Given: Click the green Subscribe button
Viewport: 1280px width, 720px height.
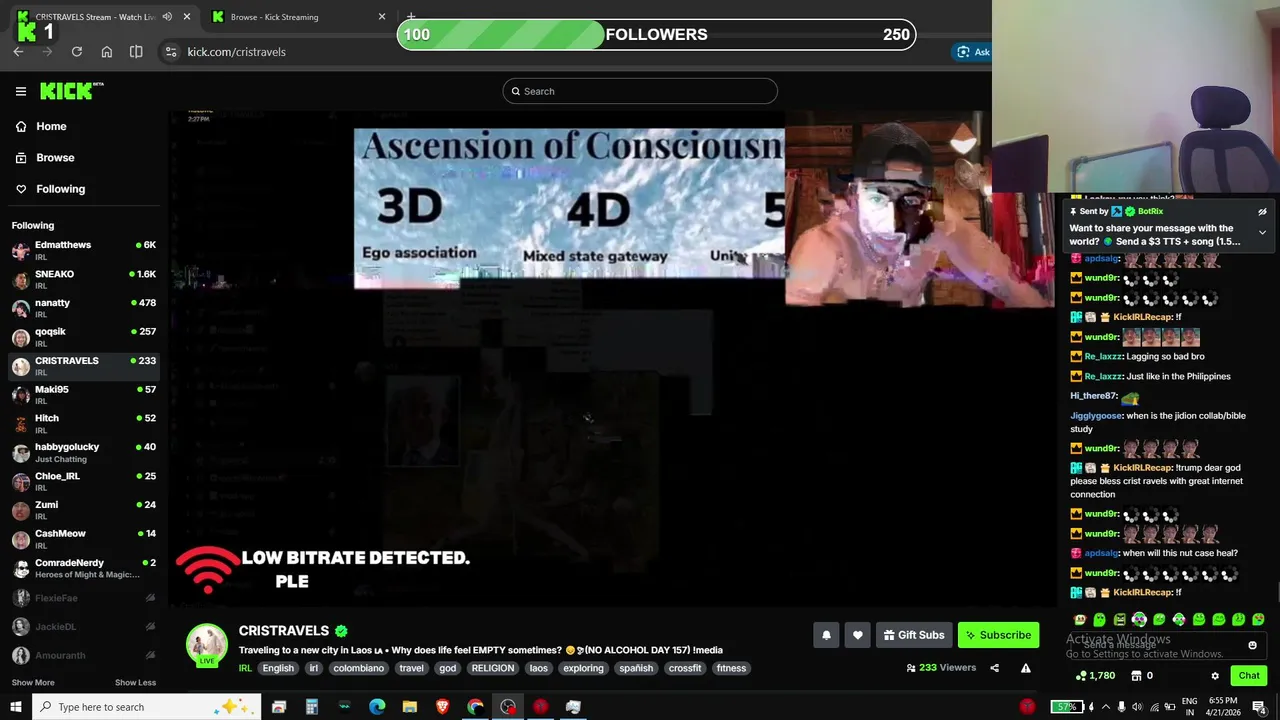Looking at the screenshot, I should 998,635.
